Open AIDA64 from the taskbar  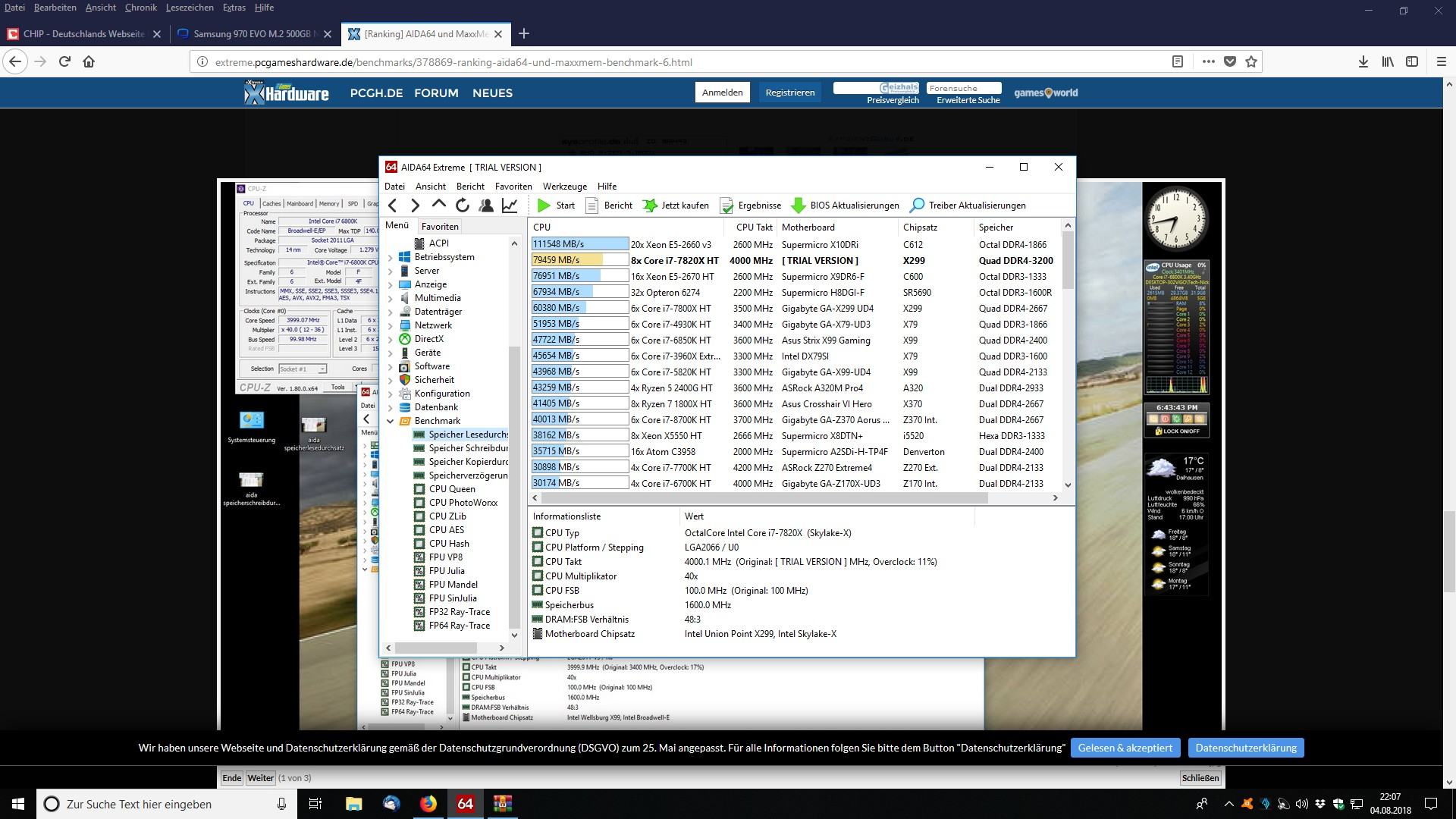pos(465,804)
